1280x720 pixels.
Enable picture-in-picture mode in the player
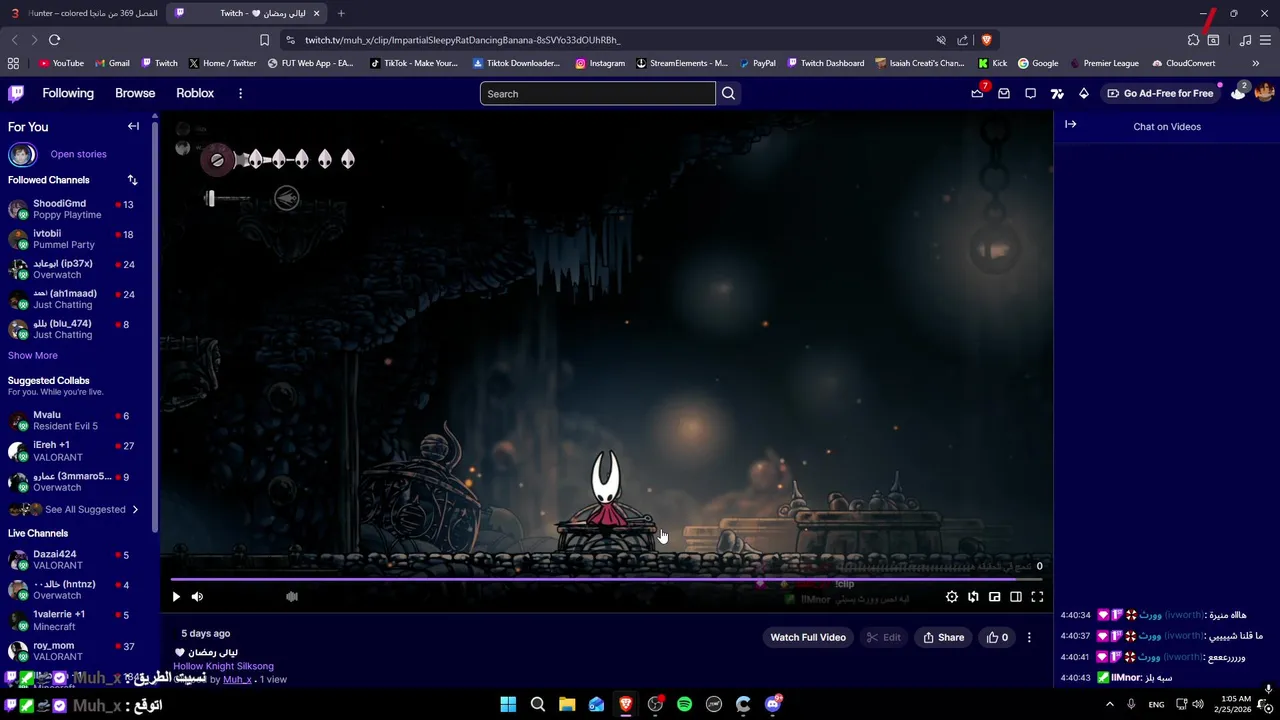[x=995, y=597]
